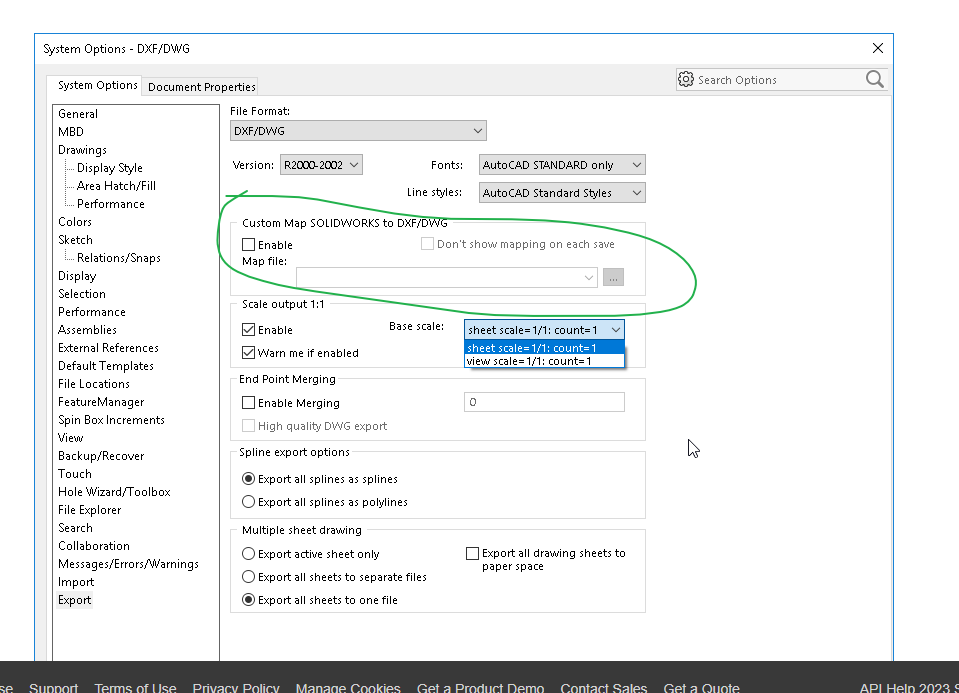Image resolution: width=959 pixels, height=693 pixels.
Task: Select Export in options tree
Action: click(75, 600)
